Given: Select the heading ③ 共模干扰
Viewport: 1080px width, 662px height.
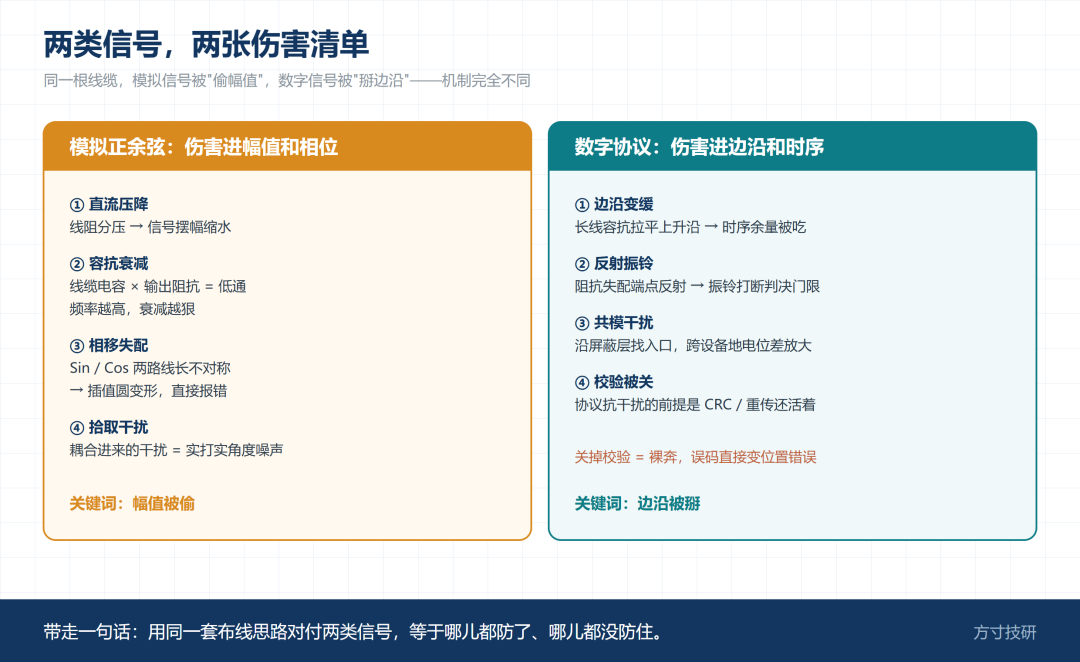Looking at the screenshot, I should [x=614, y=322].
